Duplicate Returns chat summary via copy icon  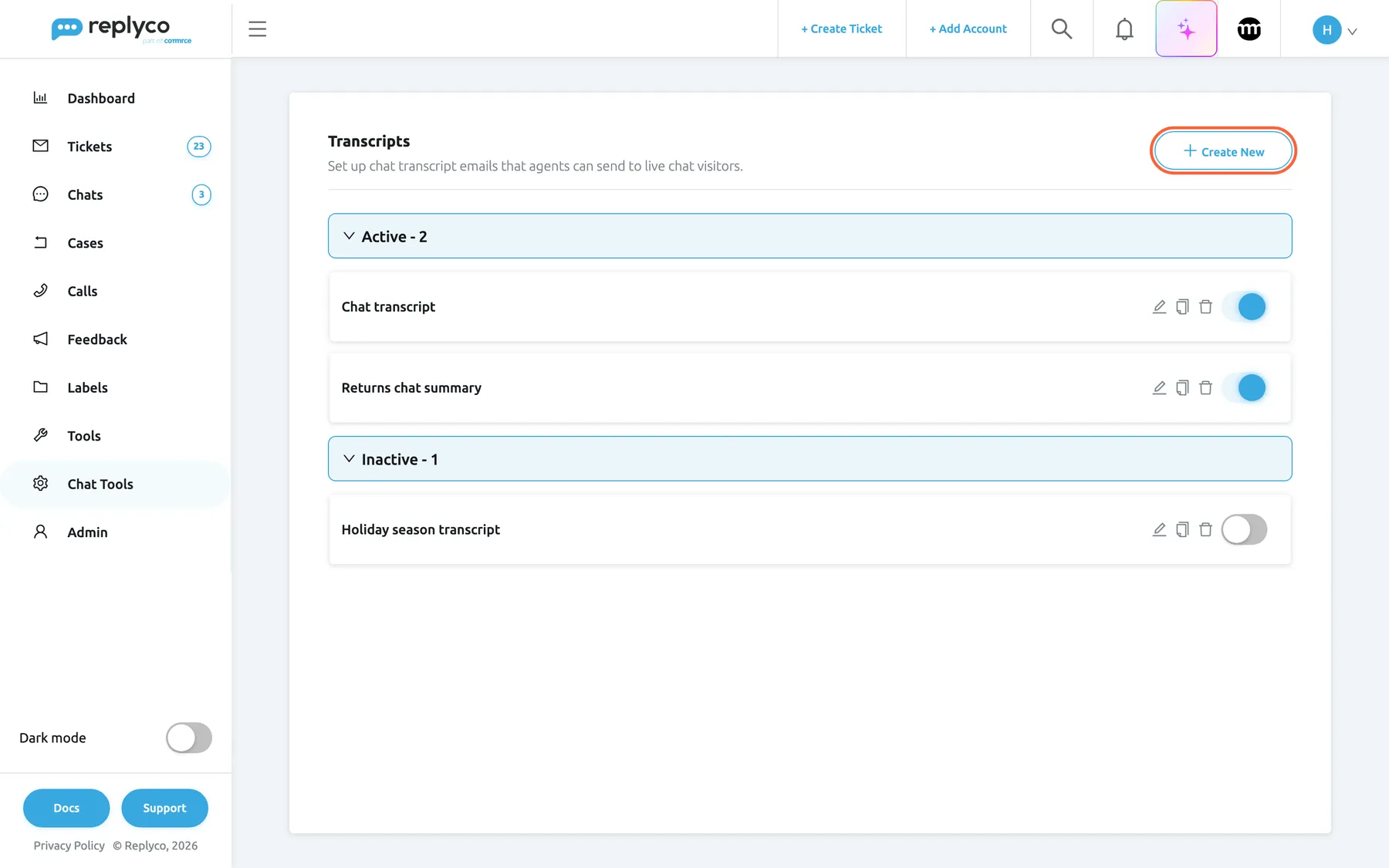1182,388
